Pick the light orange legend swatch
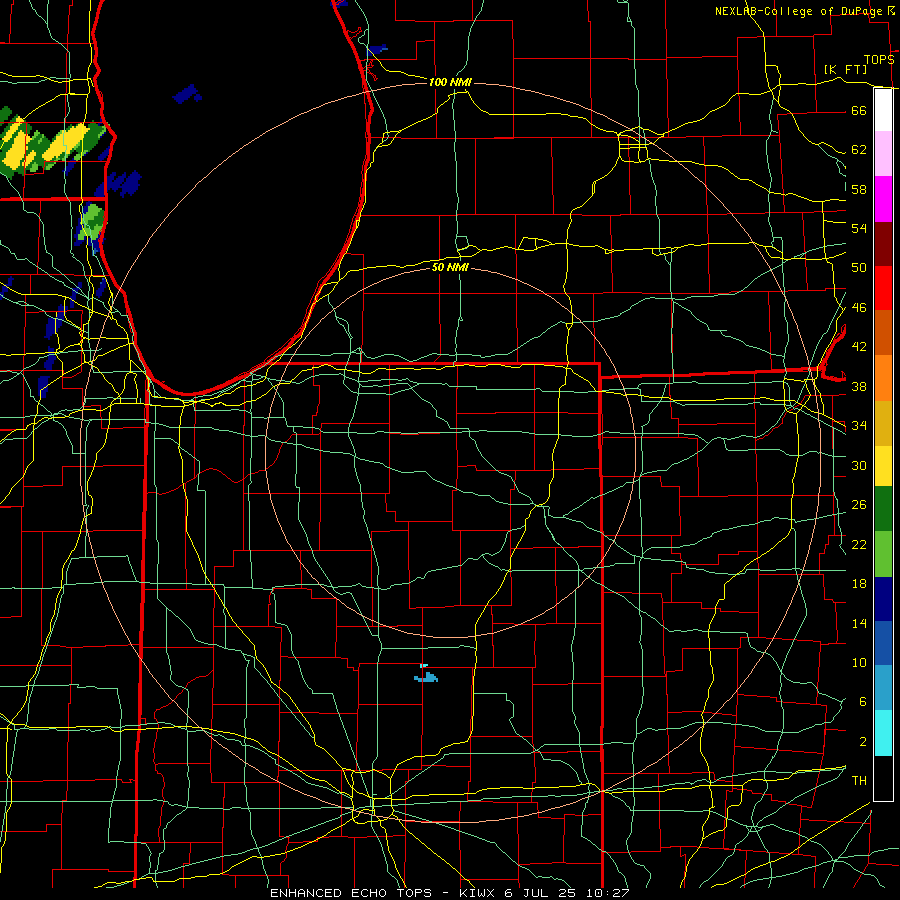Image resolution: width=900 pixels, height=900 pixels. pos(883,378)
